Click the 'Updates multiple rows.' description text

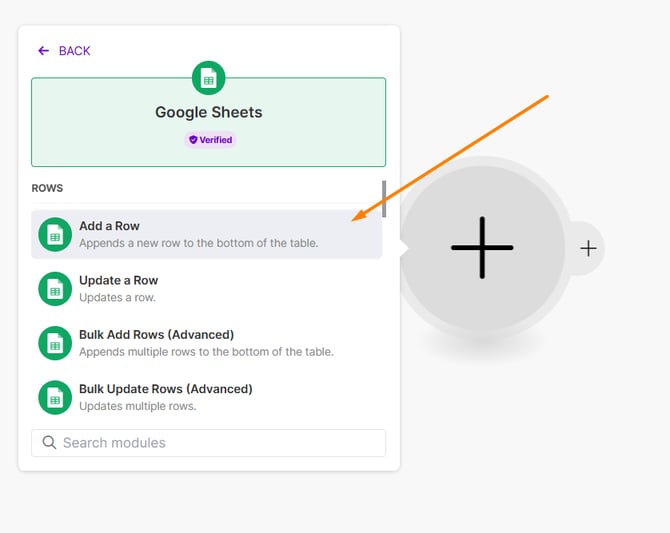coord(138,406)
